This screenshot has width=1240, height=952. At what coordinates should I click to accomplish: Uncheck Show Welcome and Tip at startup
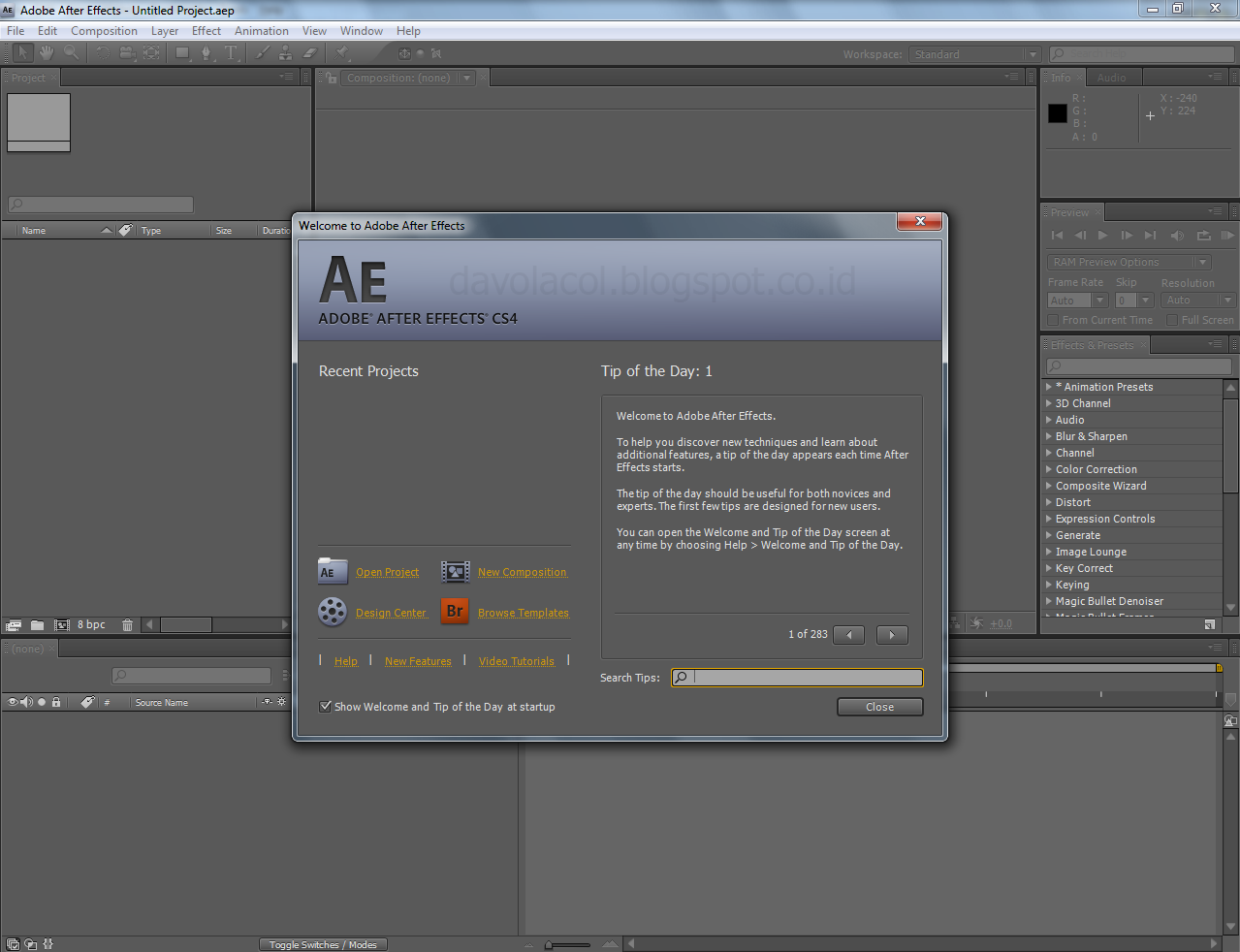(326, 707)
